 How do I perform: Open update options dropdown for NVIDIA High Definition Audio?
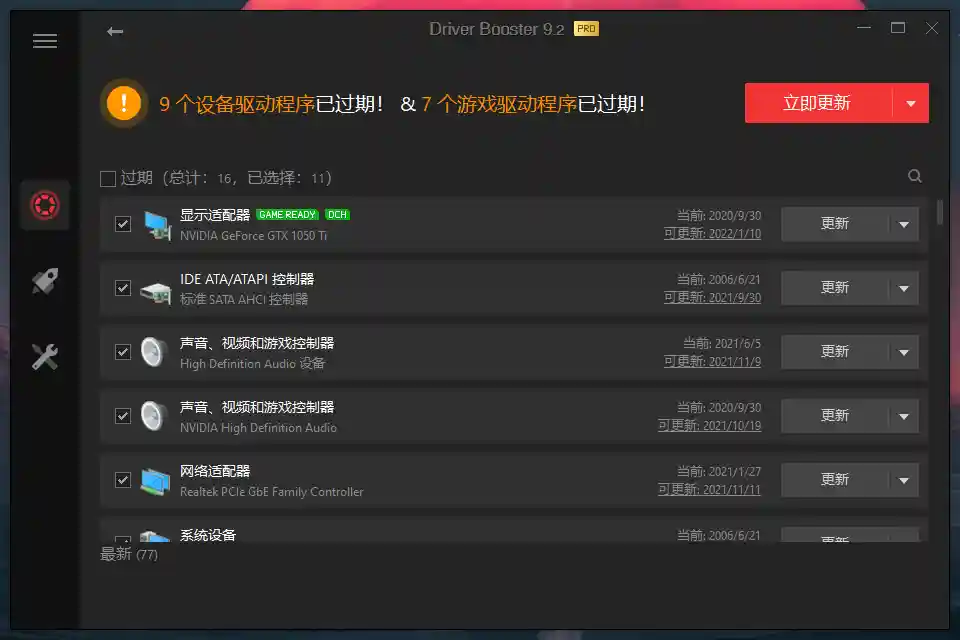905,416
